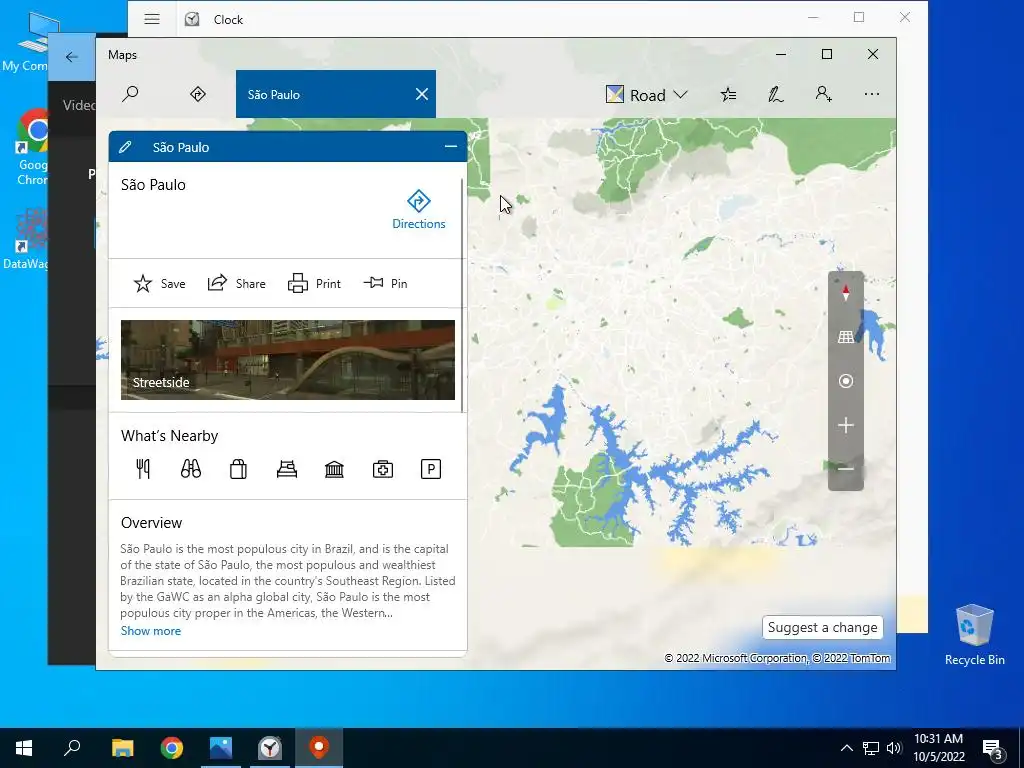Open Photos app in taskbar
The height and width of the screenshot is (768, 1024).
click(221, 748)
